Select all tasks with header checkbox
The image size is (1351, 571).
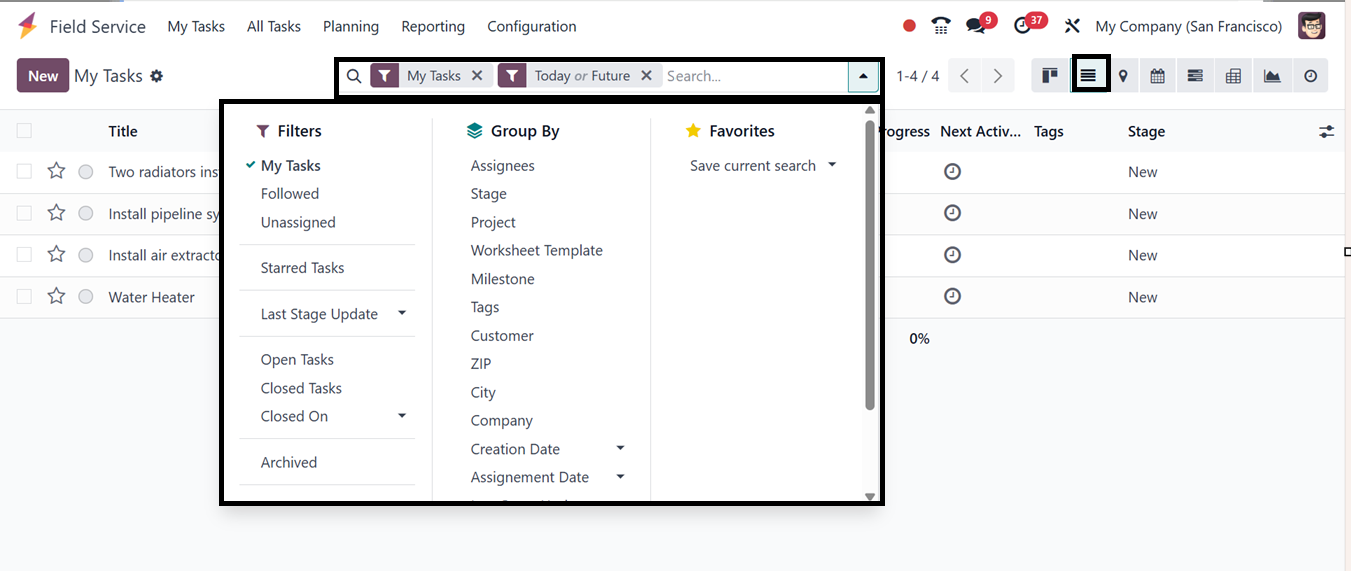click(24, 131)
